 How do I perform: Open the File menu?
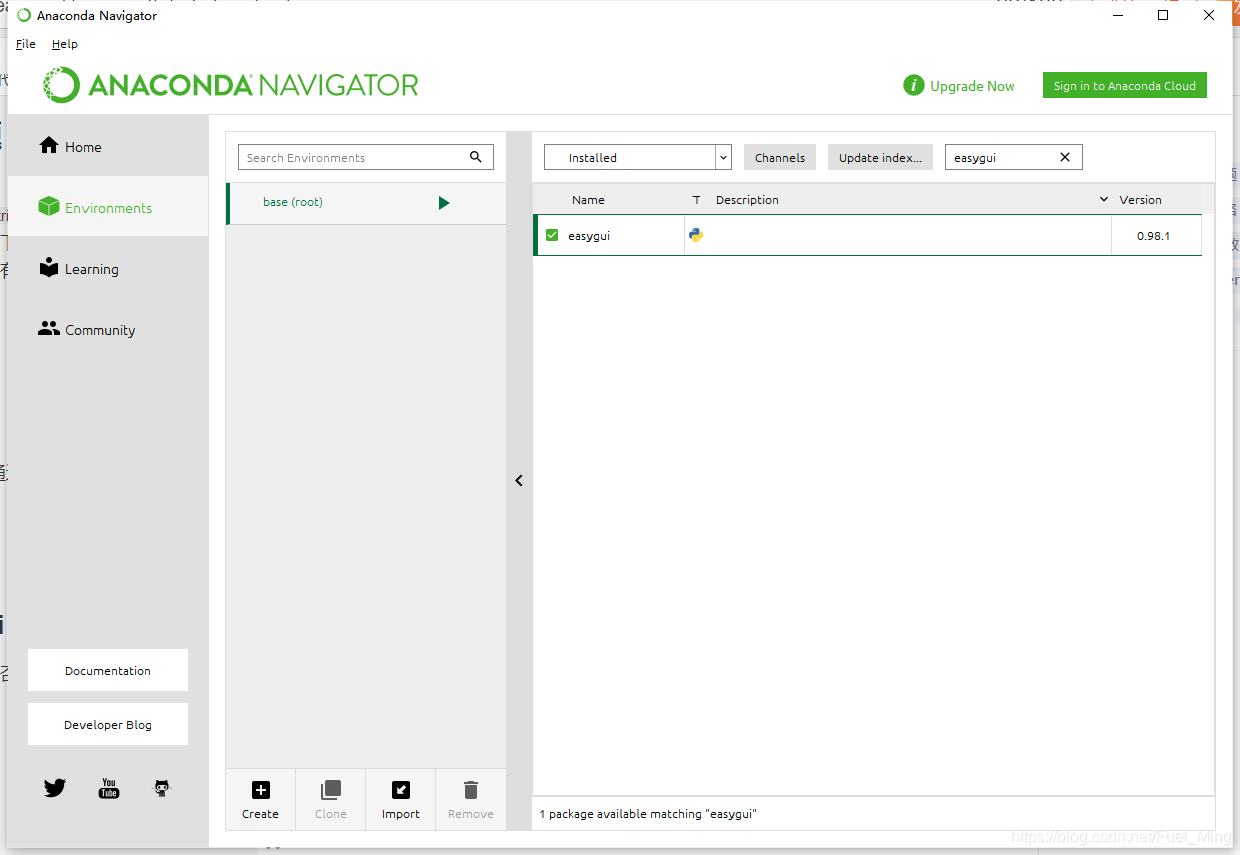pyautogui.click(x=26, y=44)
